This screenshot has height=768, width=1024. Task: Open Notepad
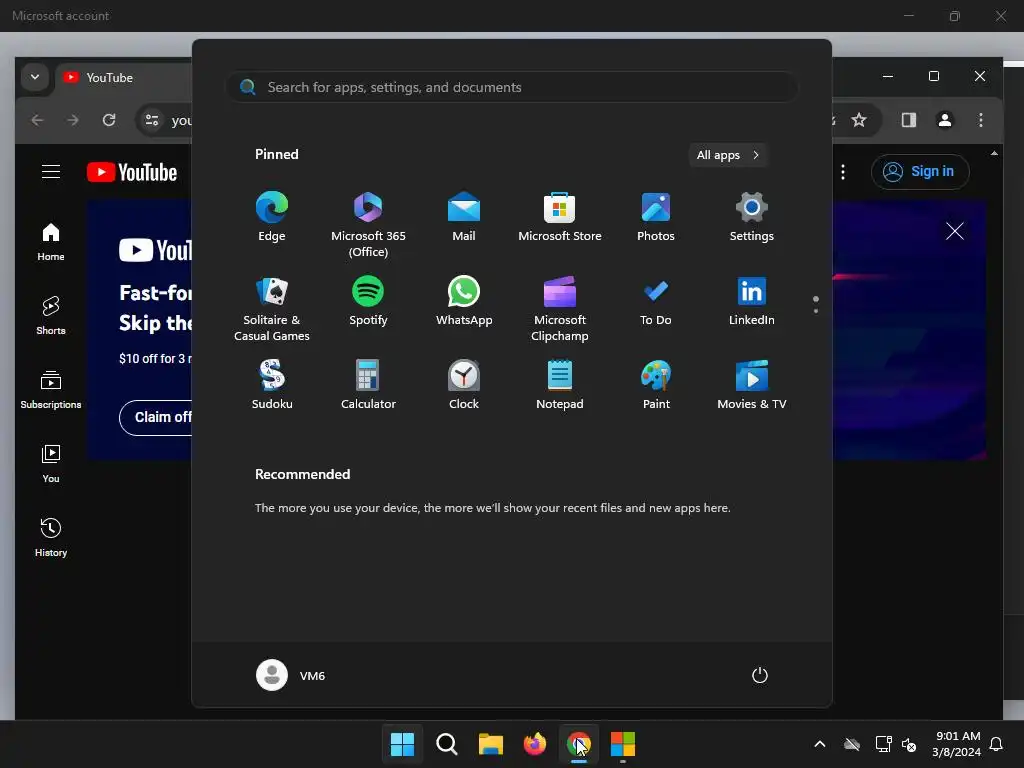tap(560, 385)
